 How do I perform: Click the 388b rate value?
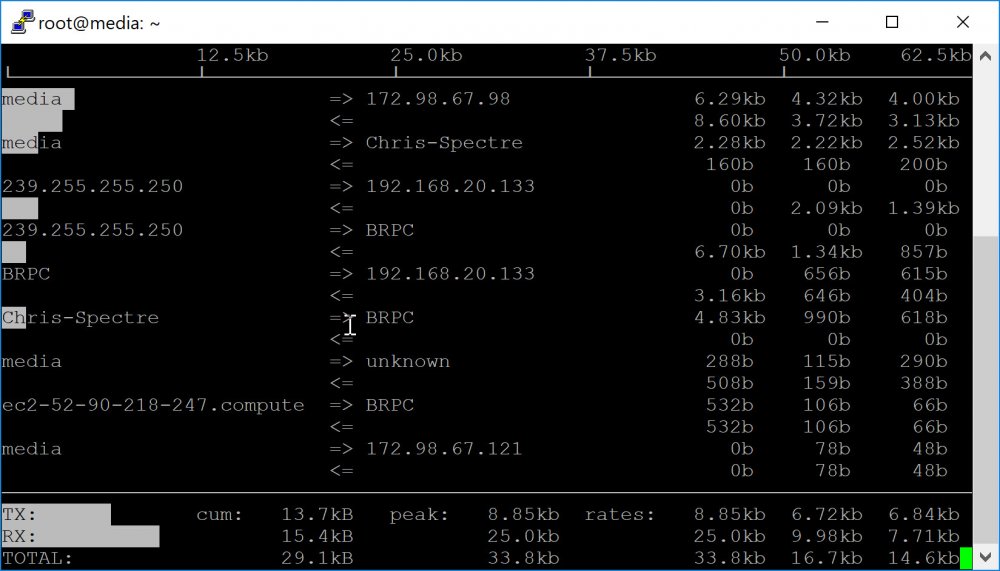click(923, 383)
